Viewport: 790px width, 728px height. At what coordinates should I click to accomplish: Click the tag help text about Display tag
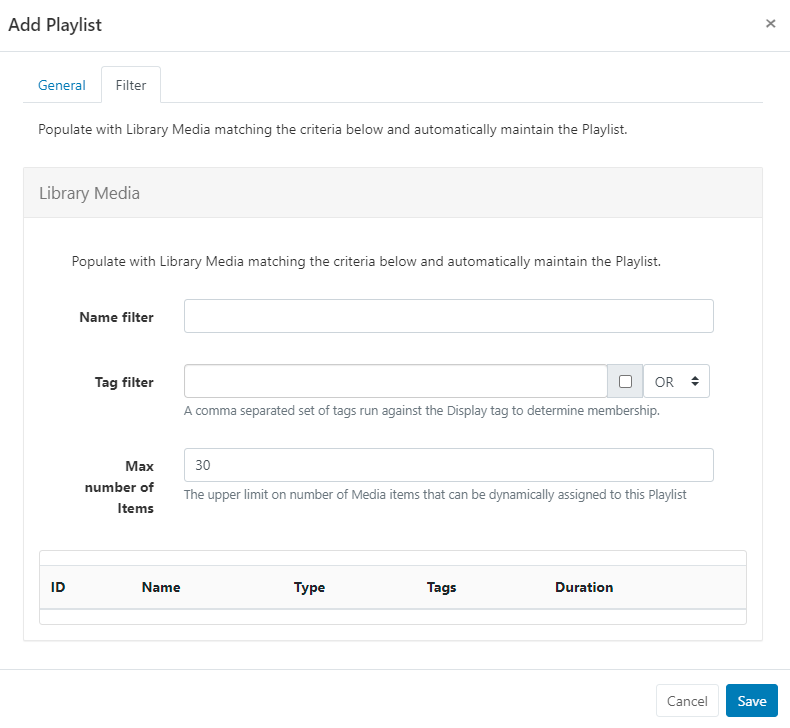coord(422,411)
